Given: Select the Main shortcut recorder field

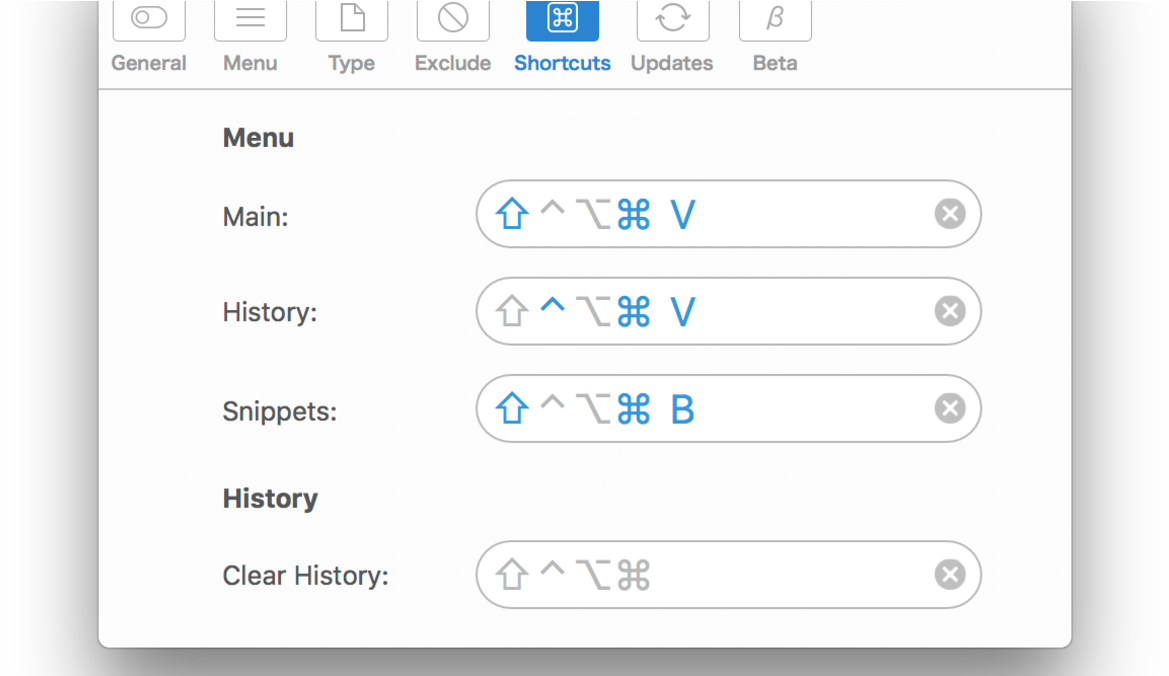Looking at the screenshot, I should 728,214.
